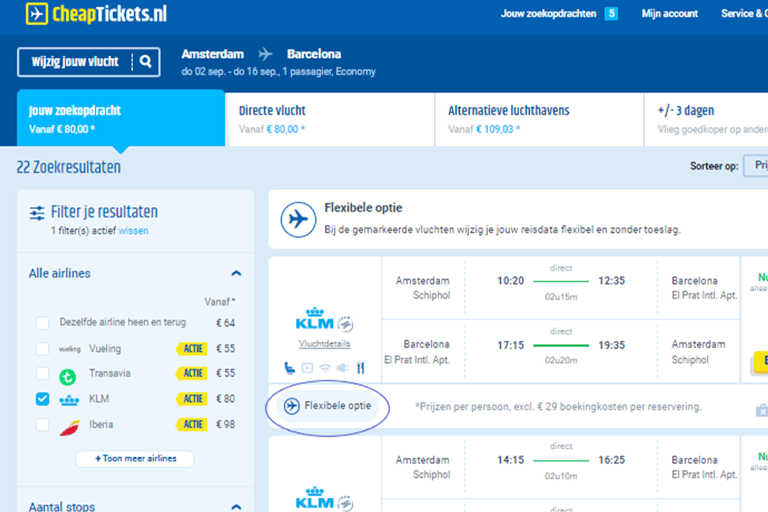Open the Sorteer op dropdown
This screenshot has width=768, height=512.
point(756,166)
